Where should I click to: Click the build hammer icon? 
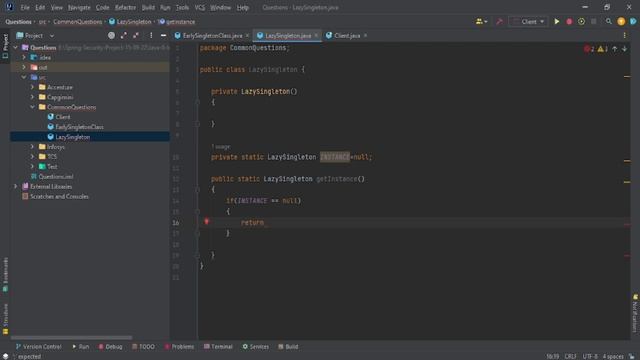coord(499,22)
